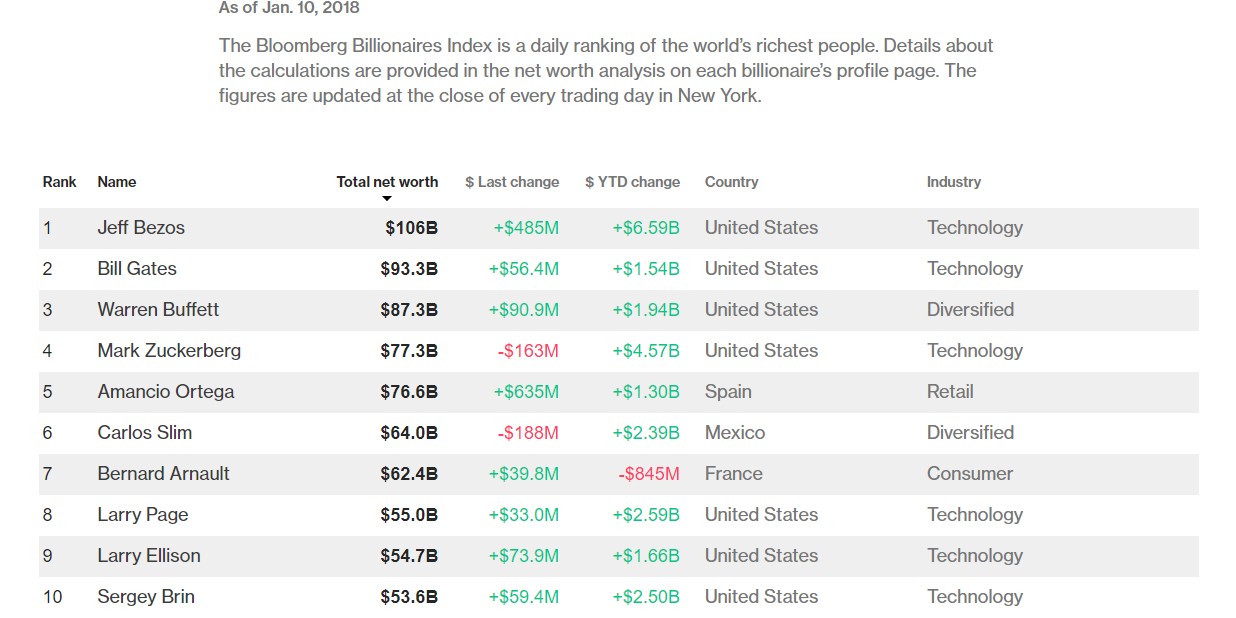1236x618 pixels.
Task: Select Mark Zuckerberg name
Action: pos(169,351)
